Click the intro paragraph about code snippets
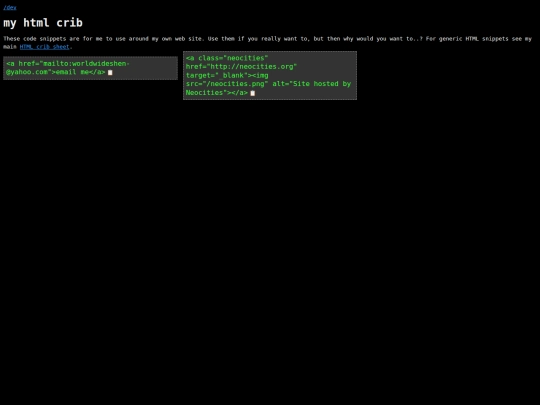This screenshot has width=540, height=405. 268,43
